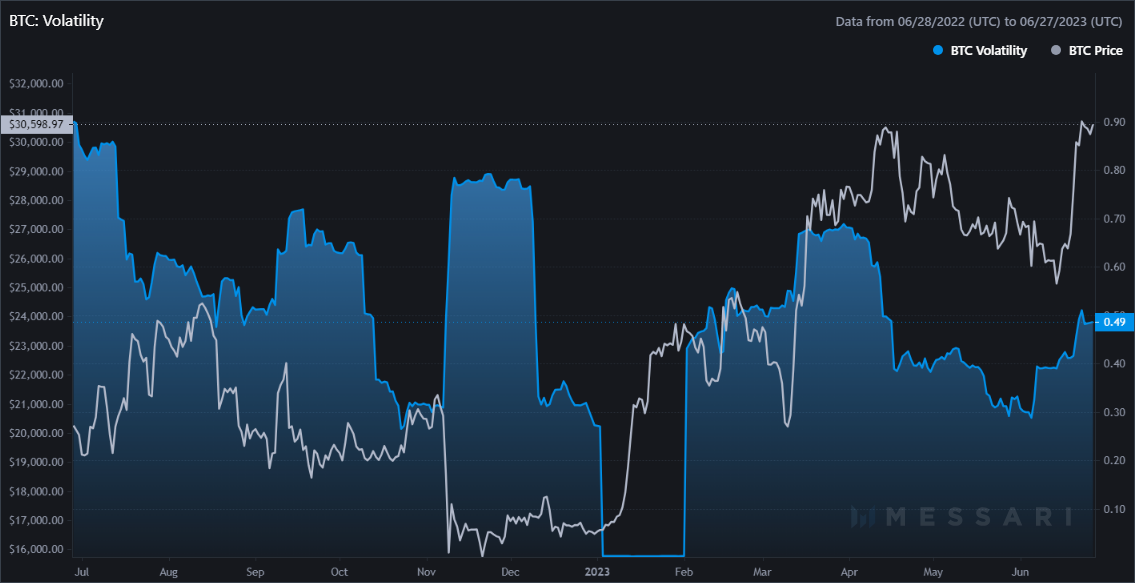Click the BTC: Volatility chart title

56,20
